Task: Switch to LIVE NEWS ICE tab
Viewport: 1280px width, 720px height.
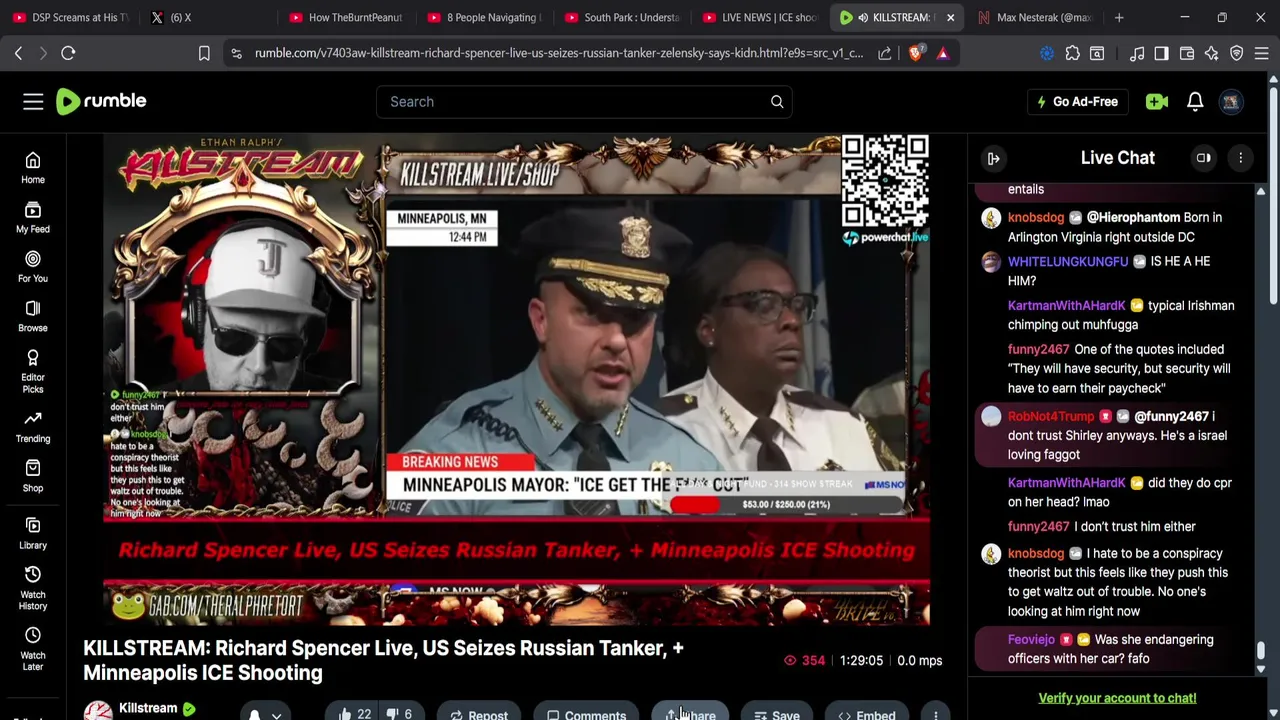Action: pyautogui.click(x=759, y=17)
